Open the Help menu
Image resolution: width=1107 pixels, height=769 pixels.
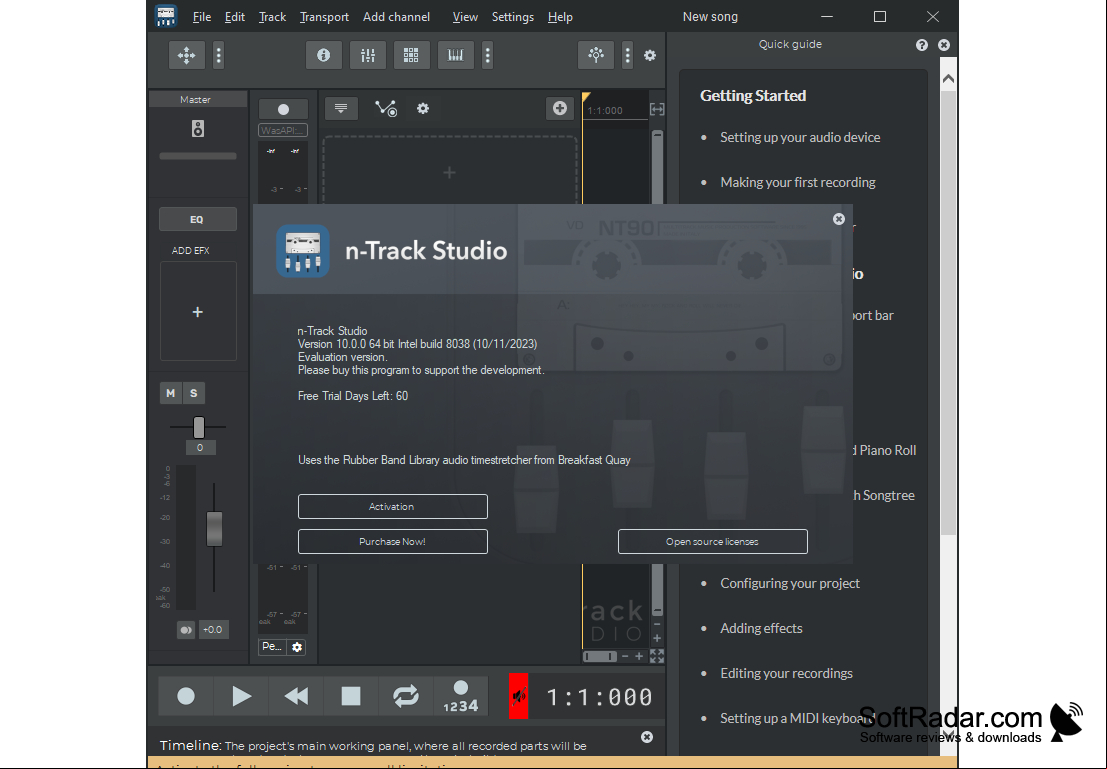click(560, 17)
